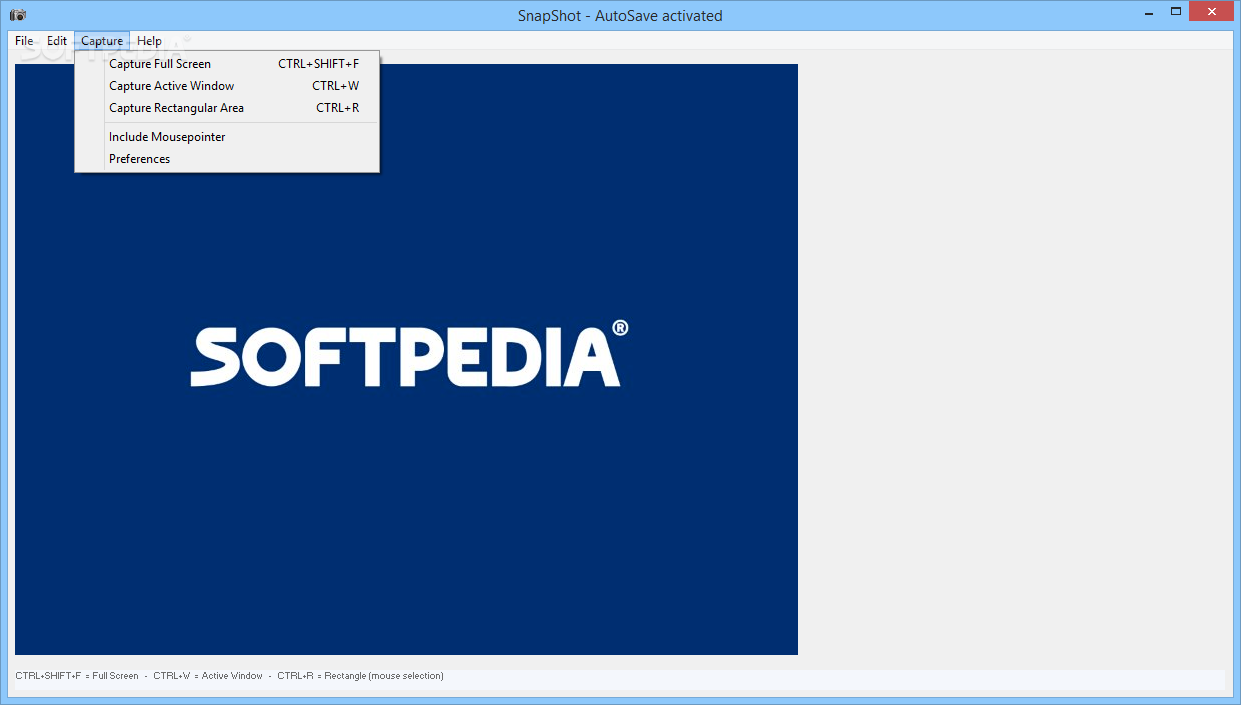
Task: Open the File menu
Action: click(x=24, y=41)
